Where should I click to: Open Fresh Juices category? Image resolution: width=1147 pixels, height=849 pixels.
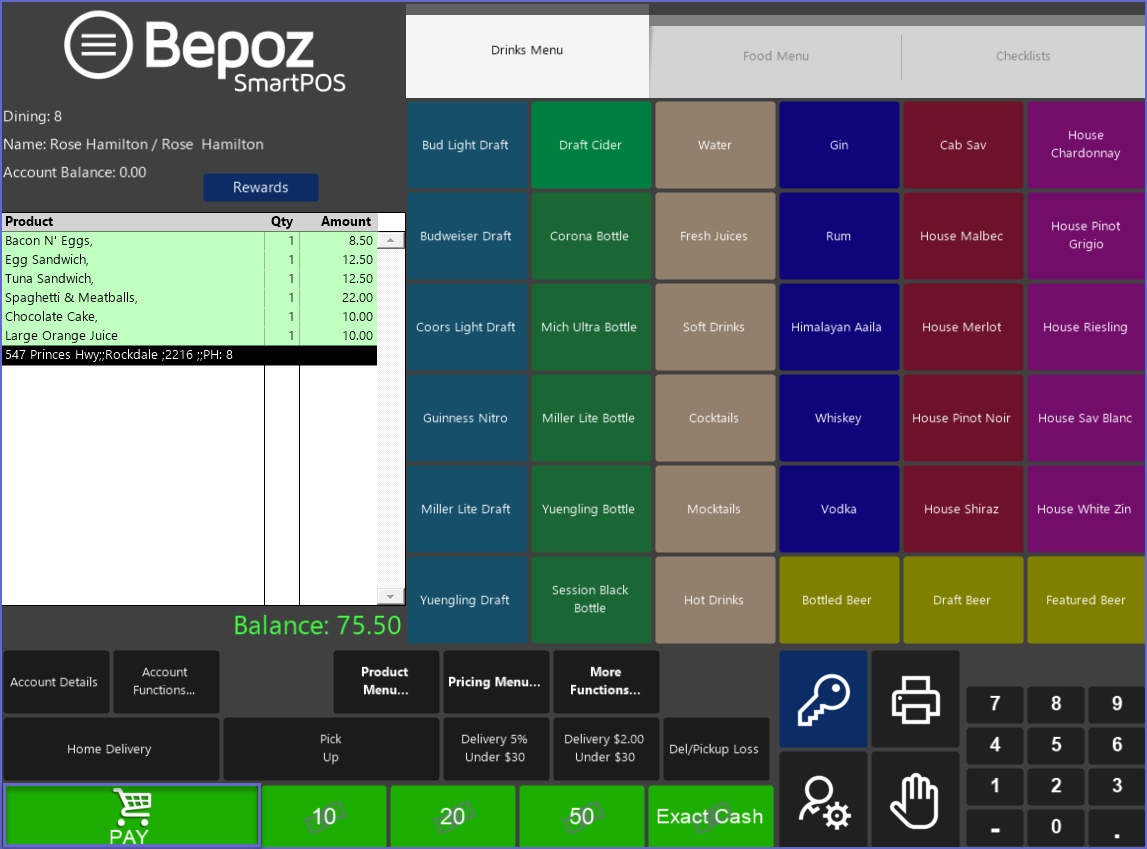coord(715,236)
